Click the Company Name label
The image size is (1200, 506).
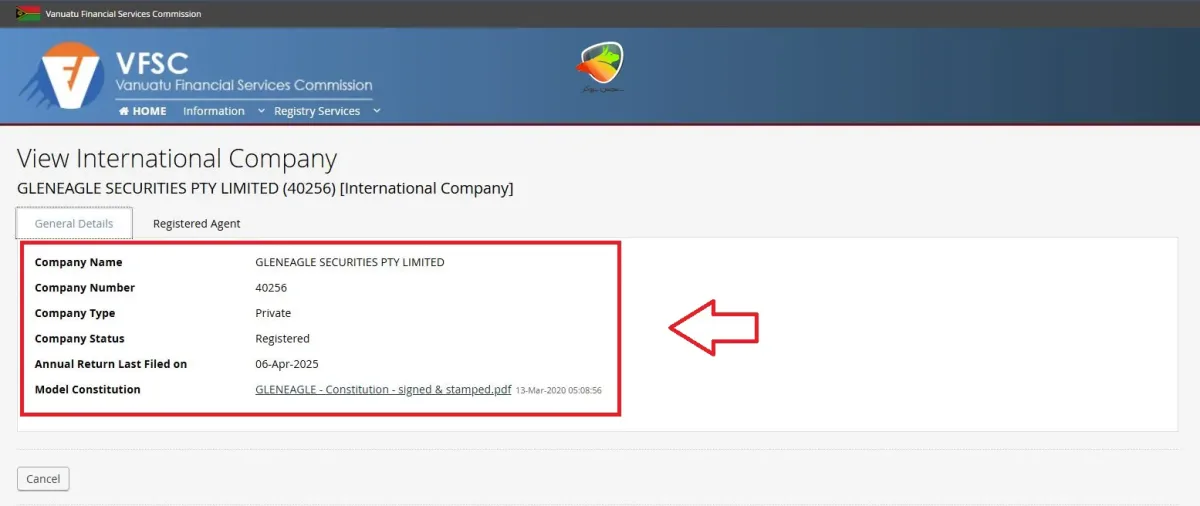[x=78, y=262]
